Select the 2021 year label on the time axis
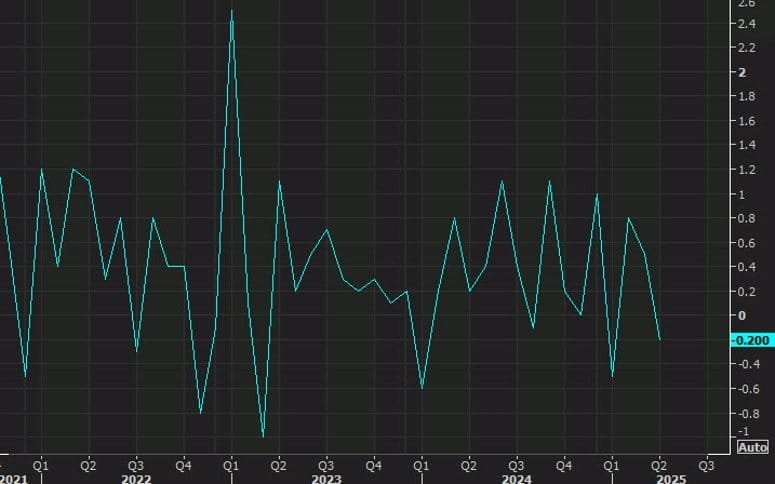This screenshot has width=775, height=484. (x=12, y=478)
